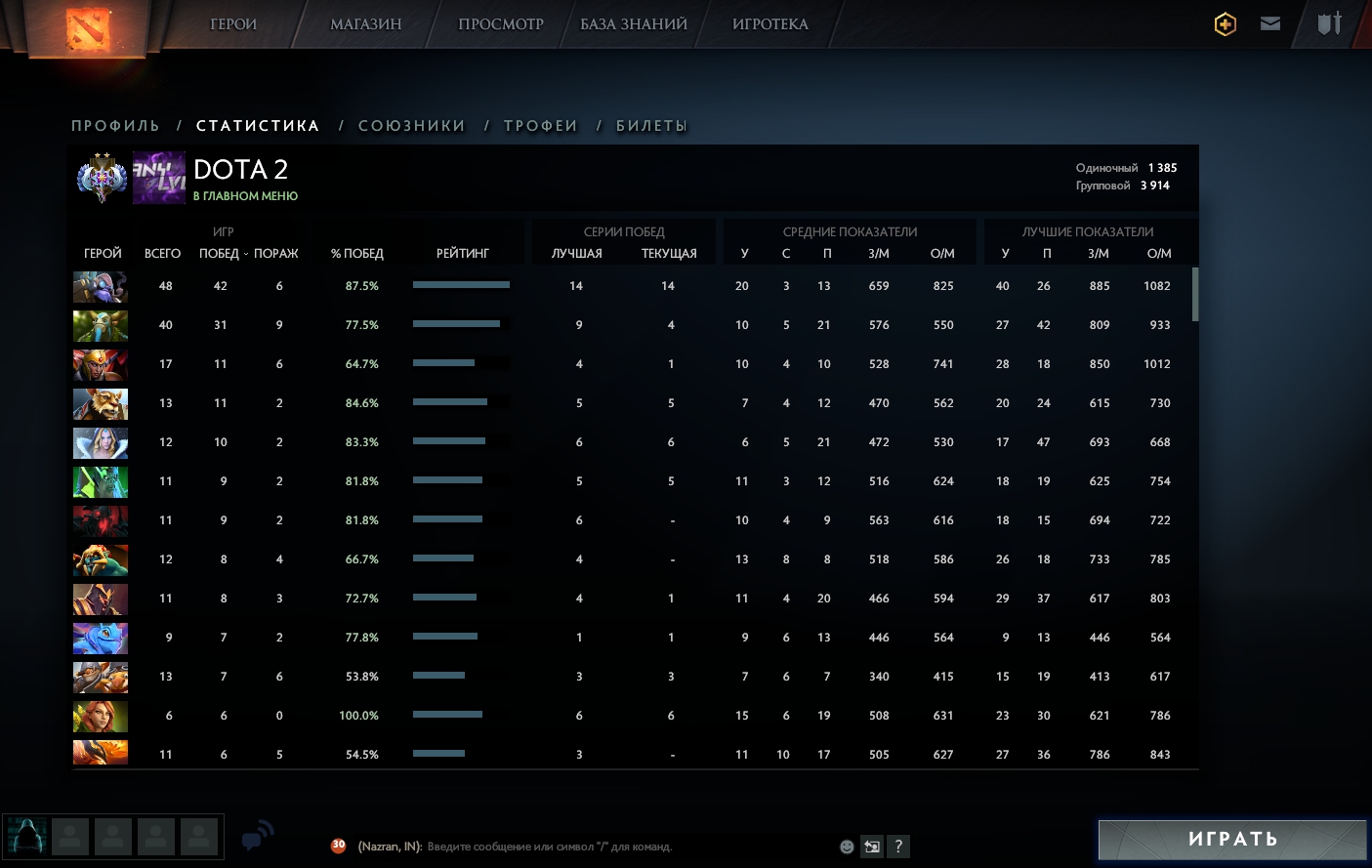
Task: Sort table by % ПОБЕД column
Action: [x=357, y=254]
